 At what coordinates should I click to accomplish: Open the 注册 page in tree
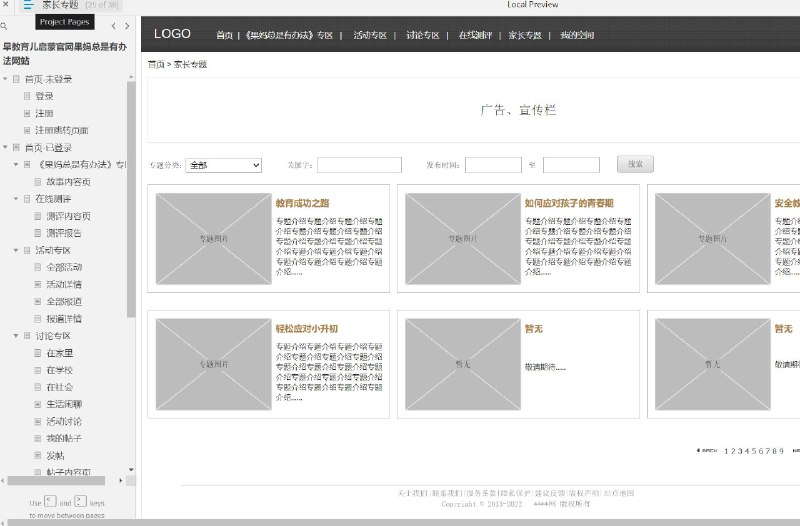click(44, 113)
